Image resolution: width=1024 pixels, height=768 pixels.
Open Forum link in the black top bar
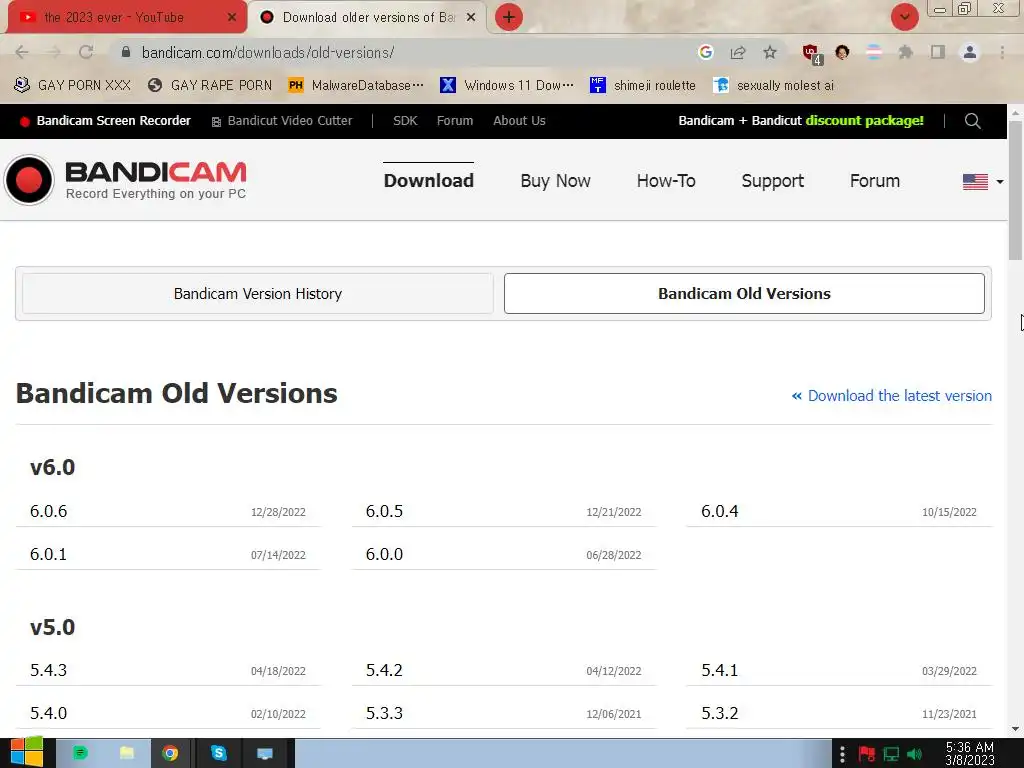pos(455,121)
